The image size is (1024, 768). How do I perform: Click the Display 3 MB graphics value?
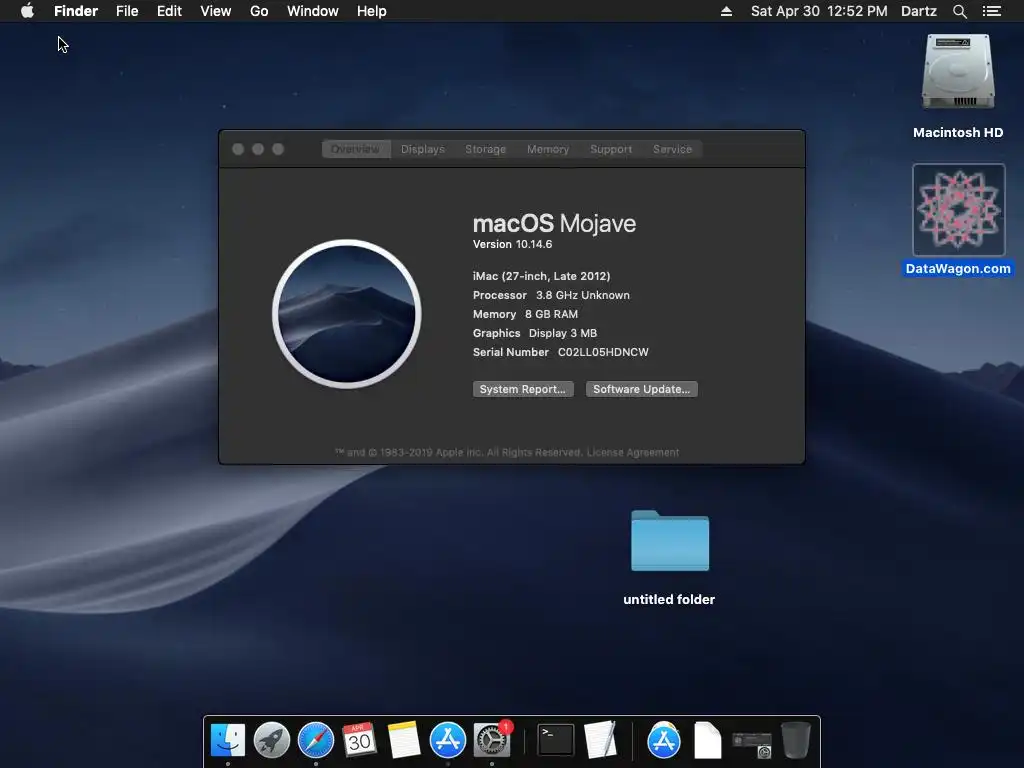(563, 333)
